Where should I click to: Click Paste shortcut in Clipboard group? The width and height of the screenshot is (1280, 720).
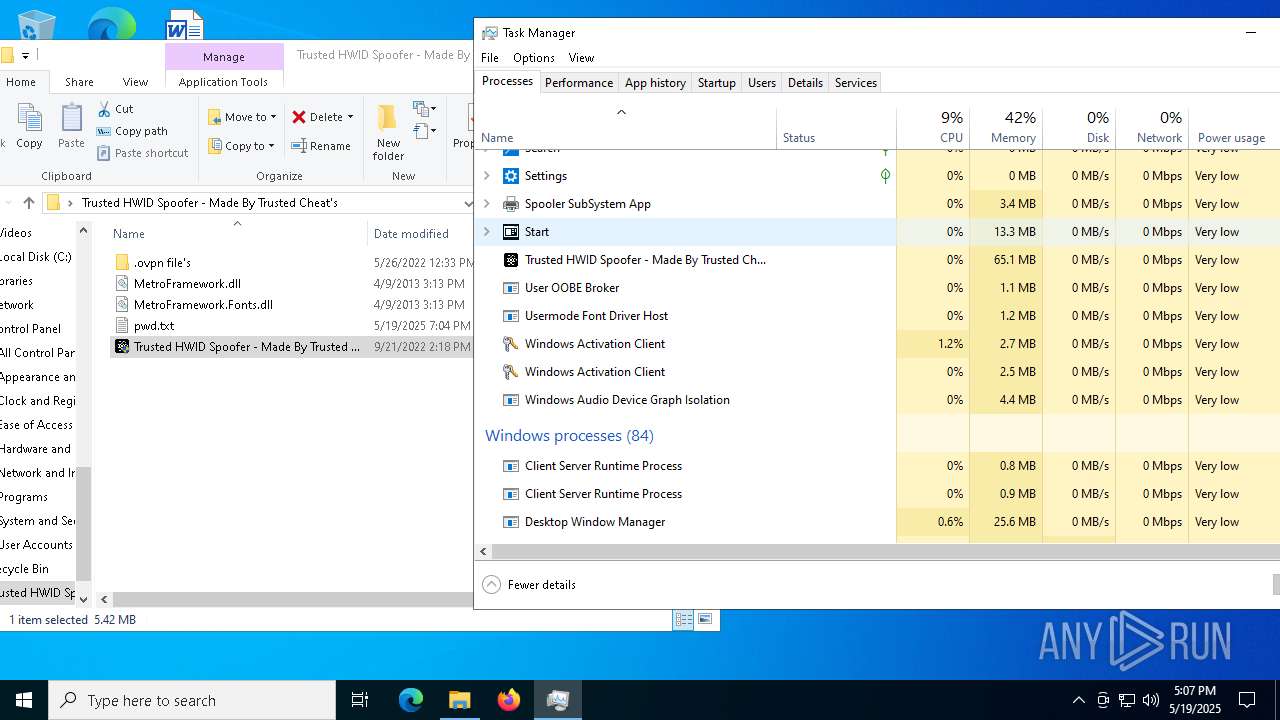click(x=142, y=153)
